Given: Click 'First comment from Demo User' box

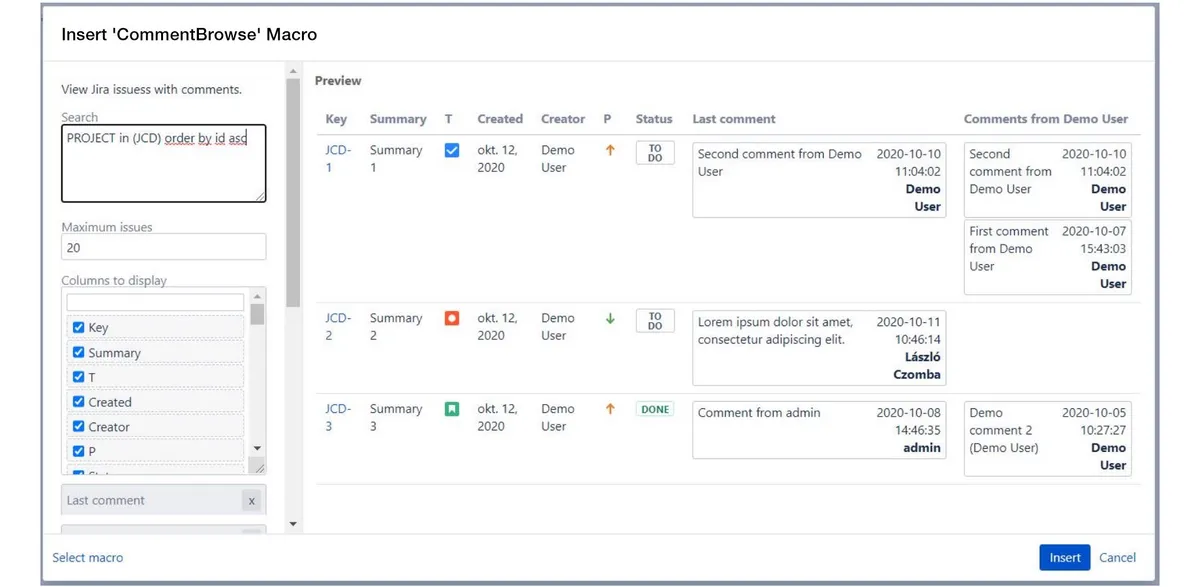Looking at the screenshot, I should pos(1047,257).
